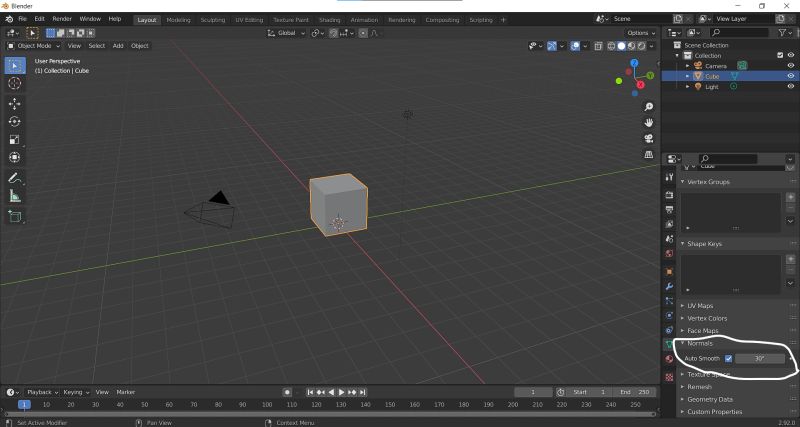Toggle the camera view icon
The width and height of the screenshot is (800, 427).
coord(648,138)
